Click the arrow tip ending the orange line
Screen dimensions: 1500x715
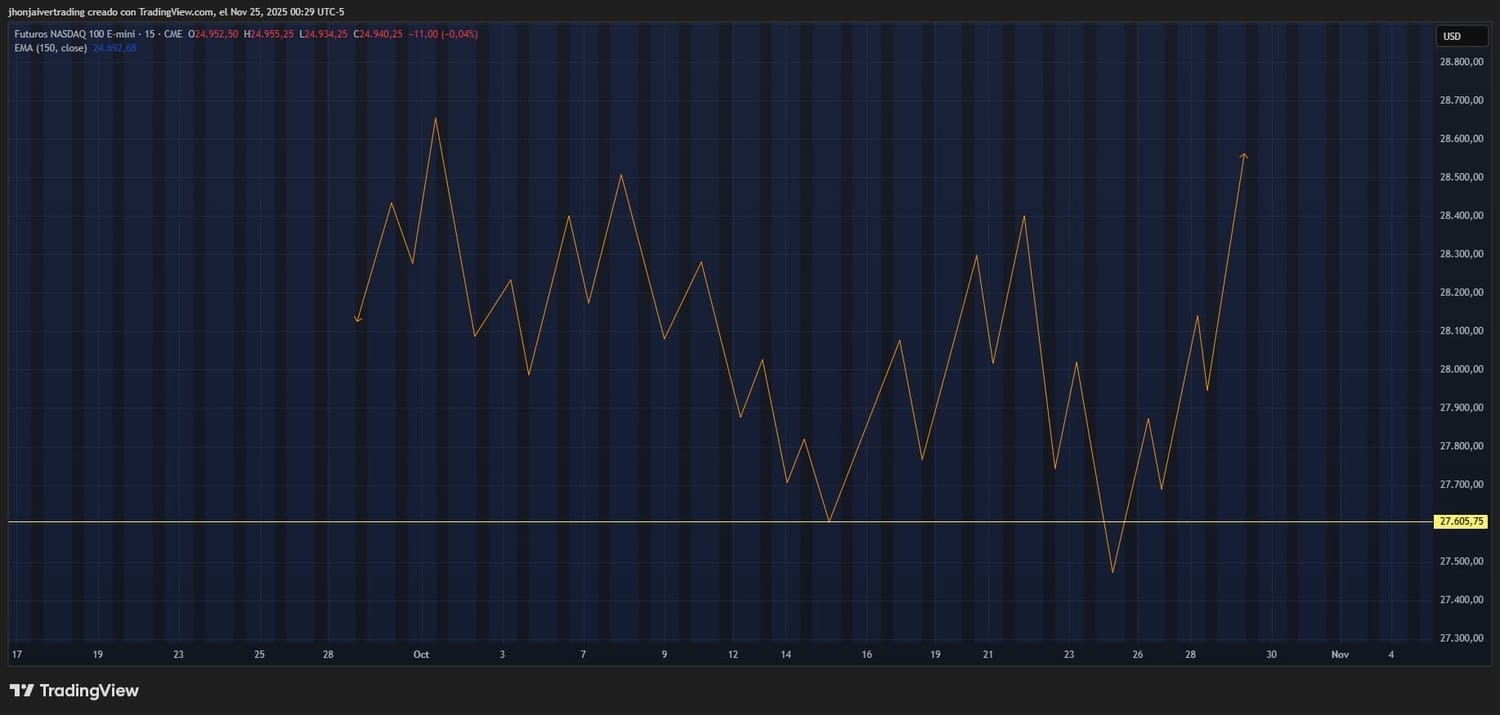coord(1243,156)
